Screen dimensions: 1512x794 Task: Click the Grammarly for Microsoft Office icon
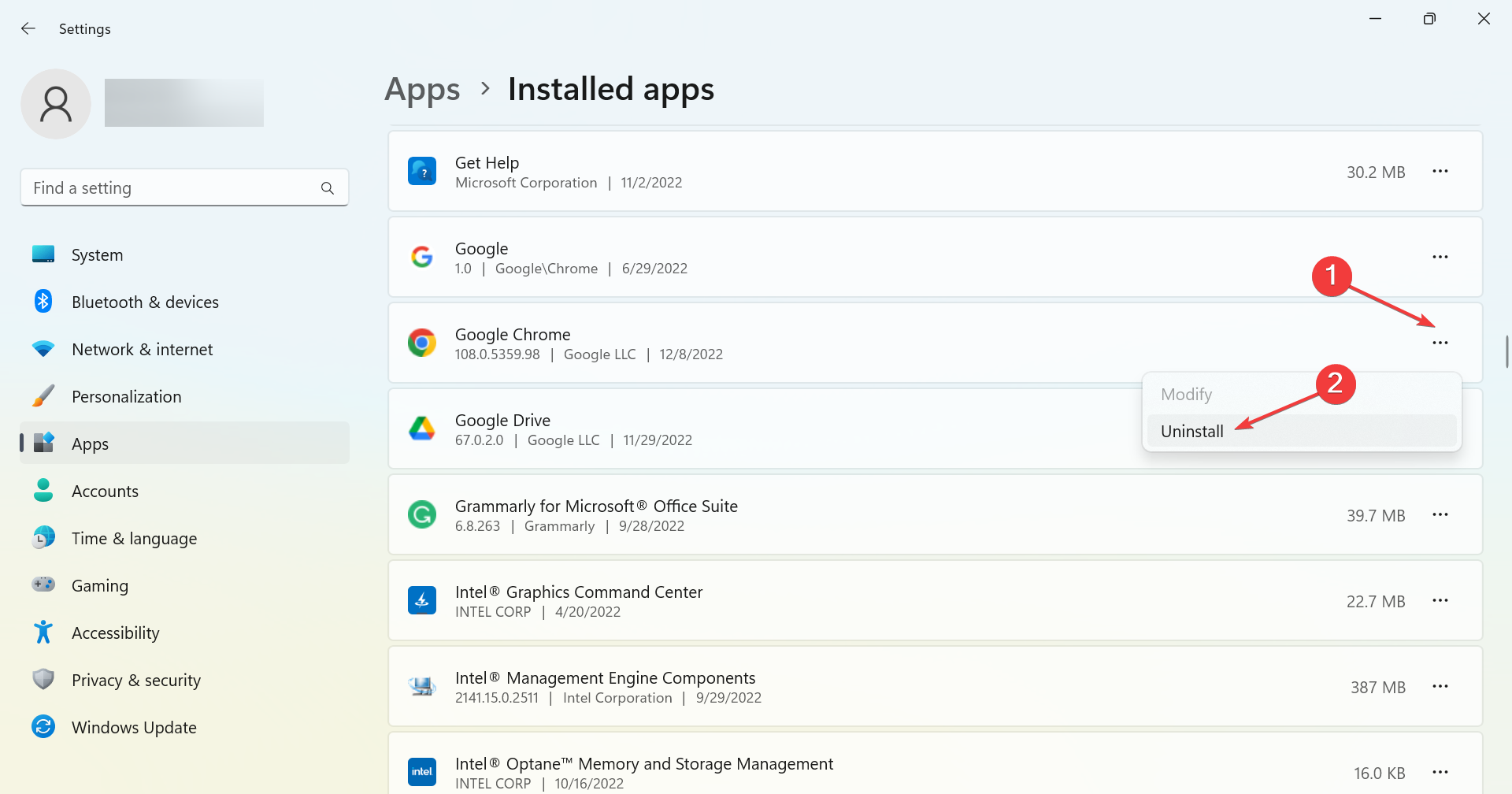click(x=422, y=514)
